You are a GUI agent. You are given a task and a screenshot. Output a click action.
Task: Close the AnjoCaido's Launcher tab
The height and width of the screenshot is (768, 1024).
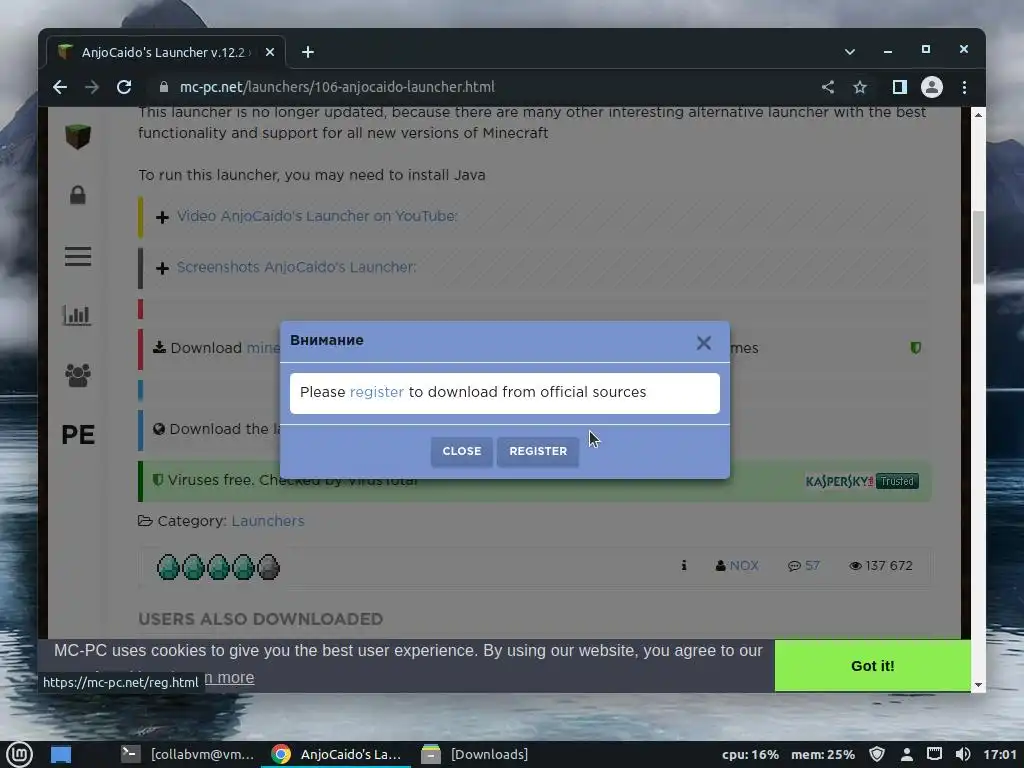(270, 52)
